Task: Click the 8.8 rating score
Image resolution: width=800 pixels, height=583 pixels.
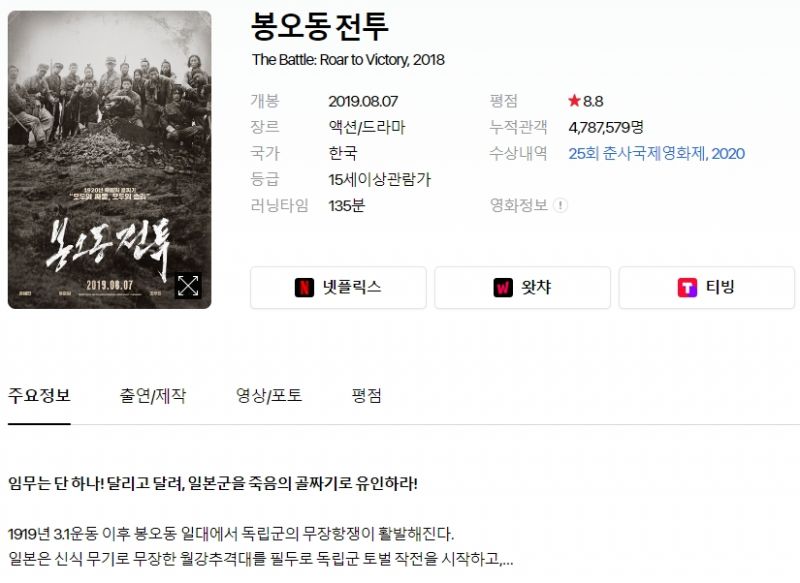Action: tap(593, 101)
